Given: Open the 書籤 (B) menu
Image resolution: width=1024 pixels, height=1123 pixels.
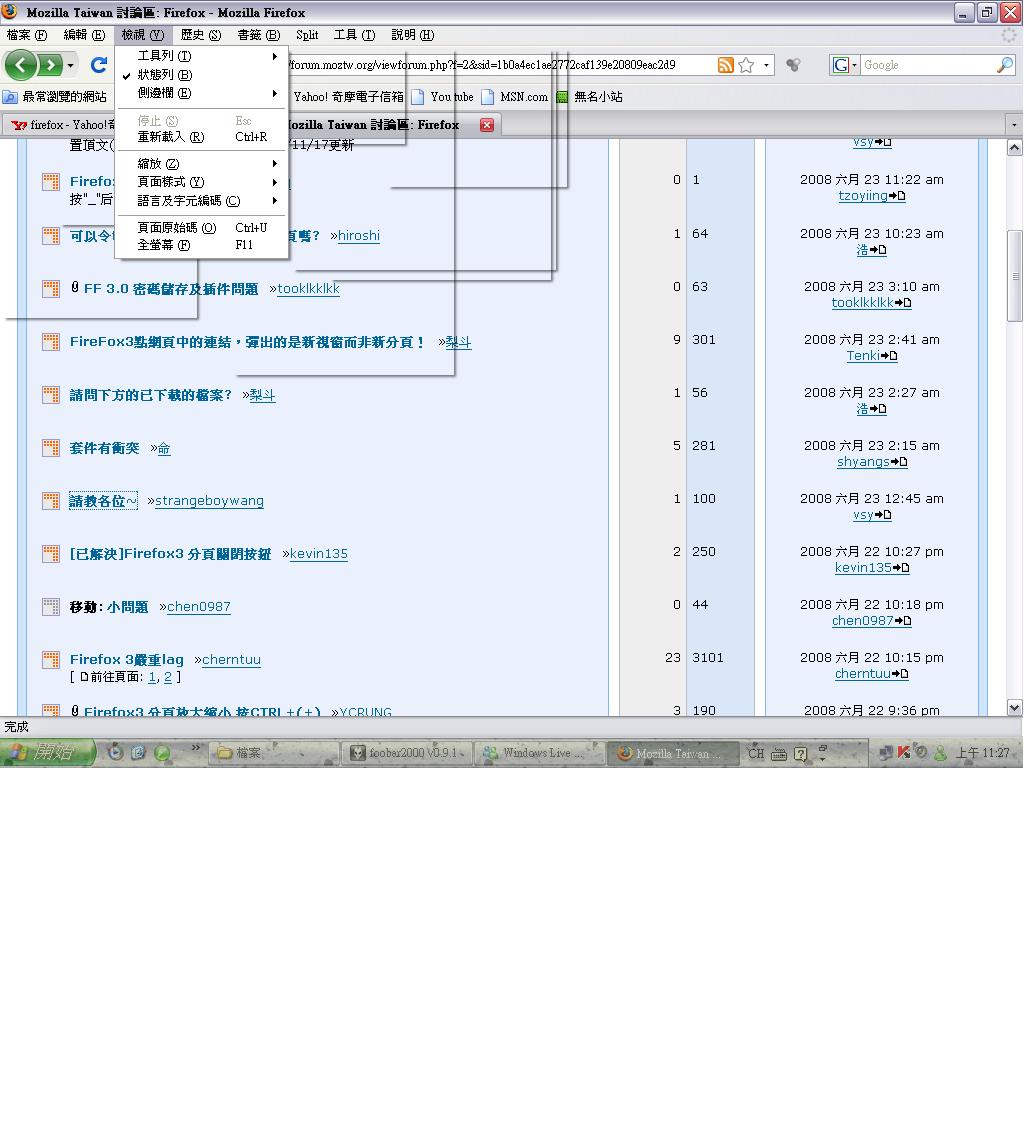Looking at the screenshot, I should pos(259,35).
